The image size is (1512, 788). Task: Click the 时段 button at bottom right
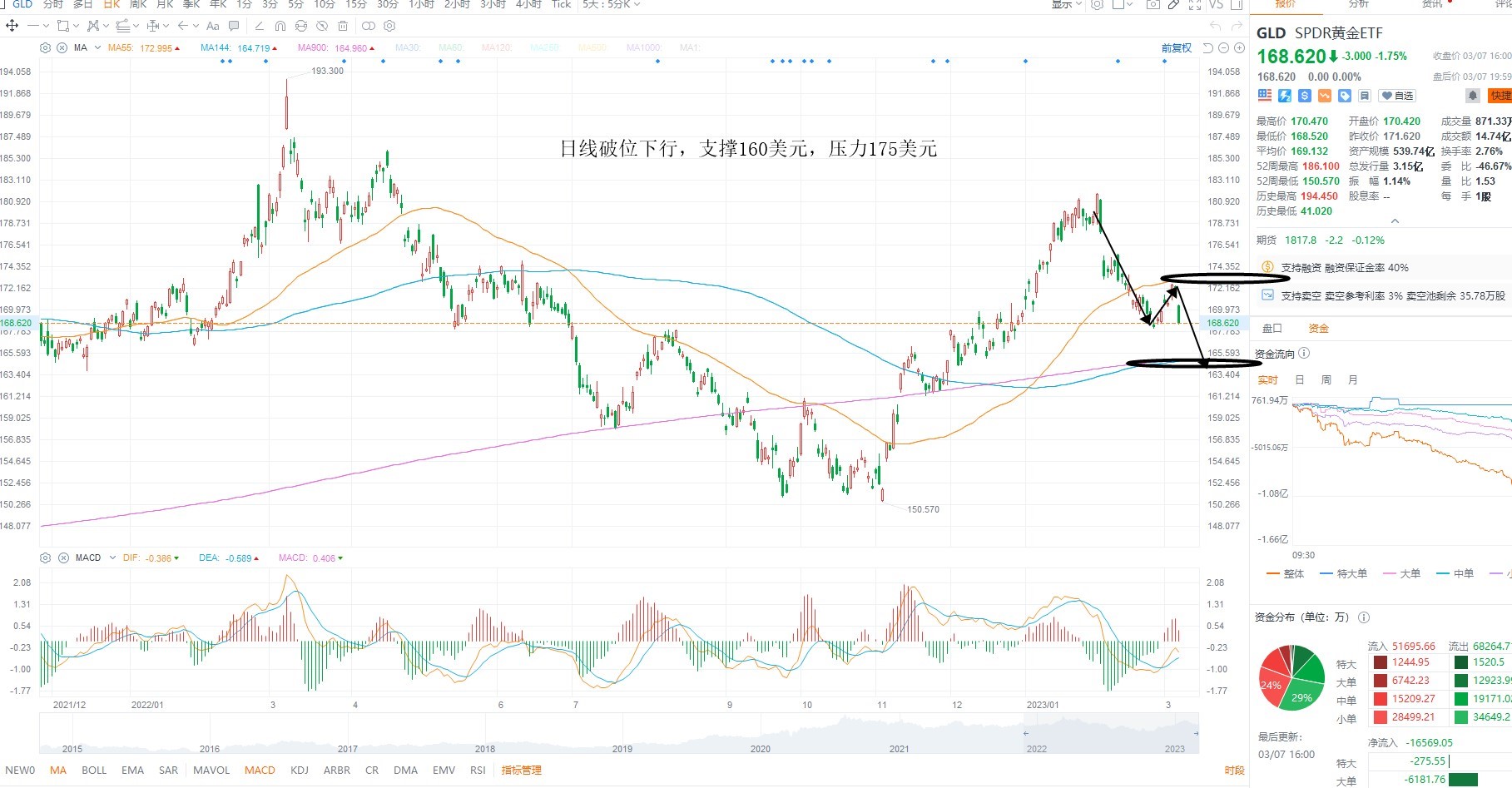(x=1235, y=771)
